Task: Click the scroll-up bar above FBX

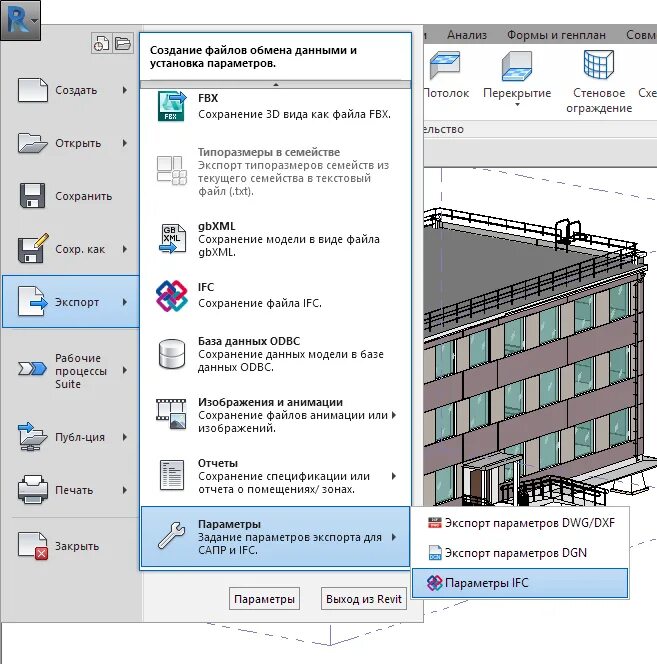Action: [275, 84]
